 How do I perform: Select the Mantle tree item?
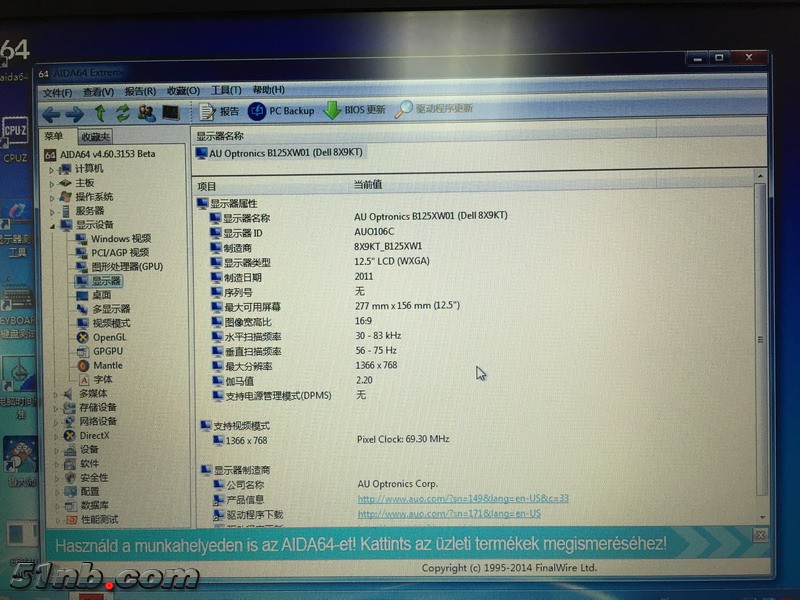point(107,365)
